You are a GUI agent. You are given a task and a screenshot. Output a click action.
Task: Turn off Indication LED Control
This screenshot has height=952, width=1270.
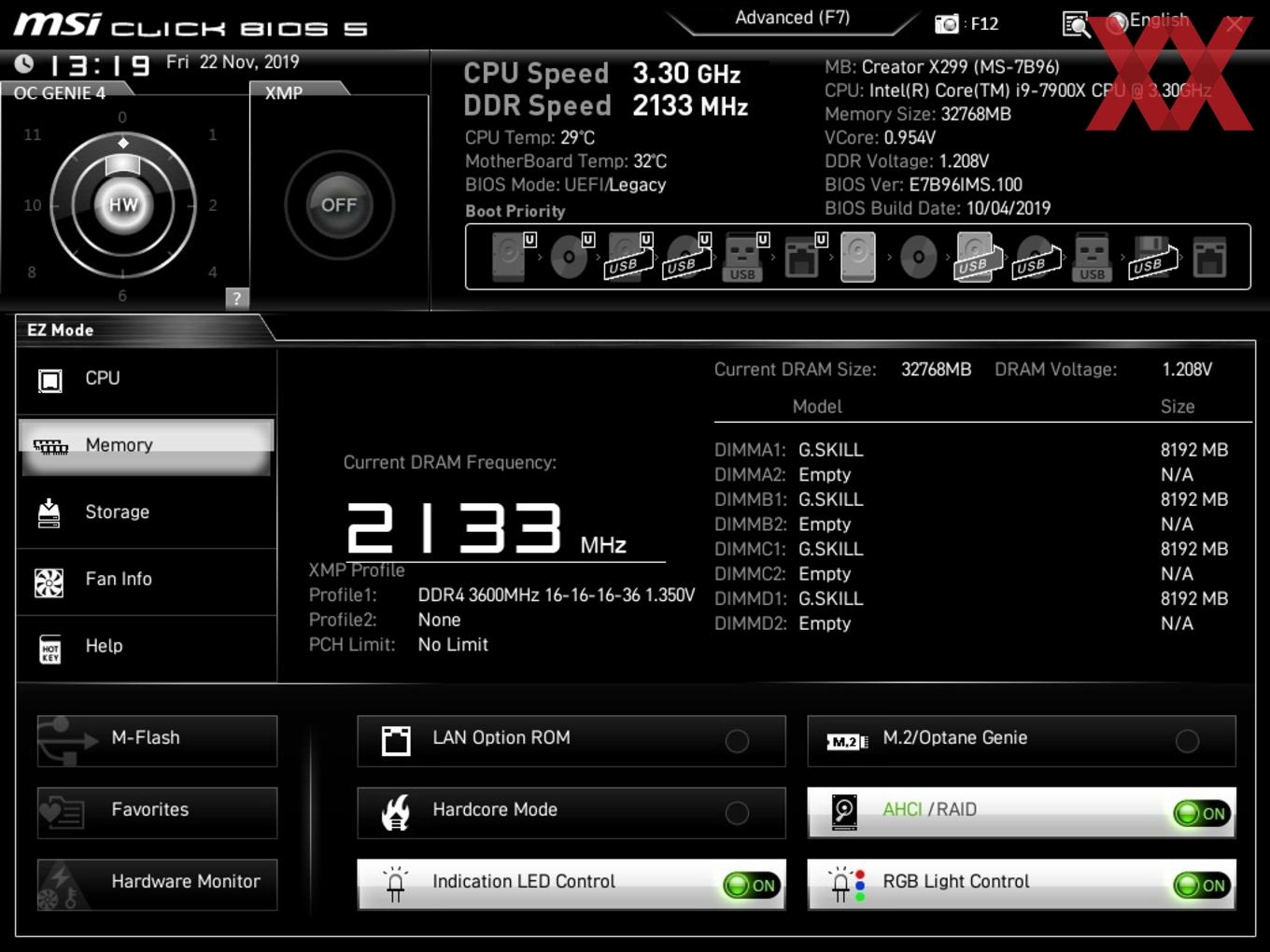click(752, 885)
